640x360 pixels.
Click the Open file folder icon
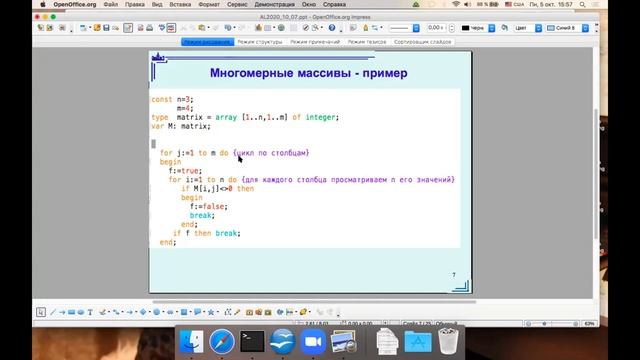click(x=97, y=28)
